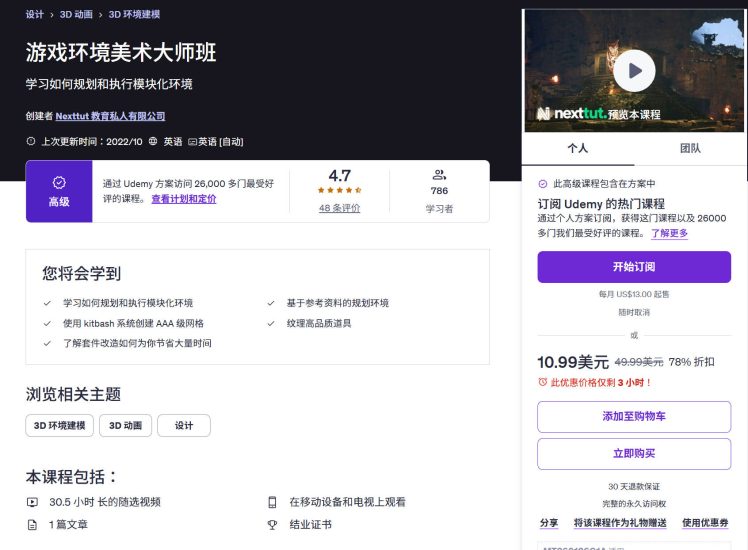Click 添加至购物车 button
Viewport: 748px width, 550px height.
pos(634,417)
